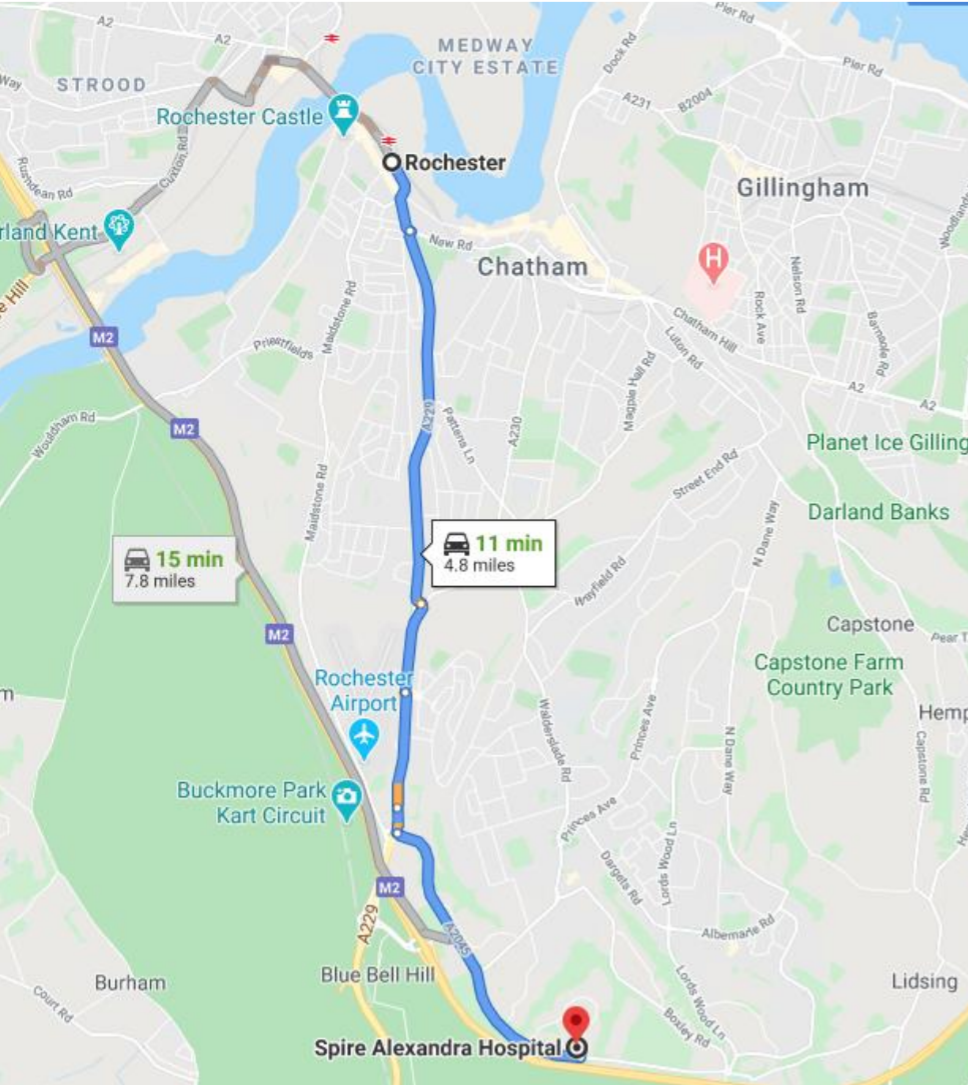Click the M2 road shield near Blue Bell Hill

tap(389, 887)
